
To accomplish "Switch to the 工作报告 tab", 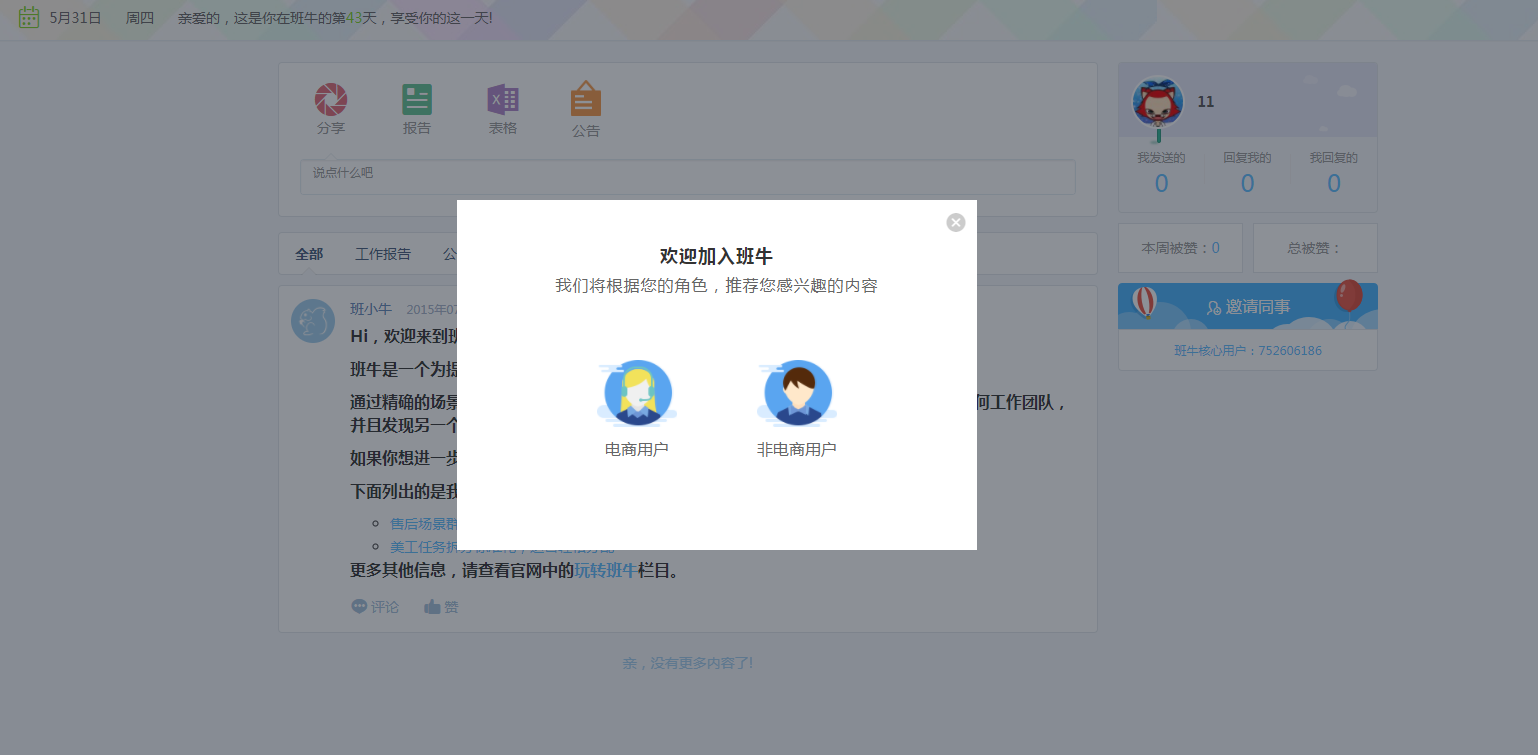I will point(383,254).
